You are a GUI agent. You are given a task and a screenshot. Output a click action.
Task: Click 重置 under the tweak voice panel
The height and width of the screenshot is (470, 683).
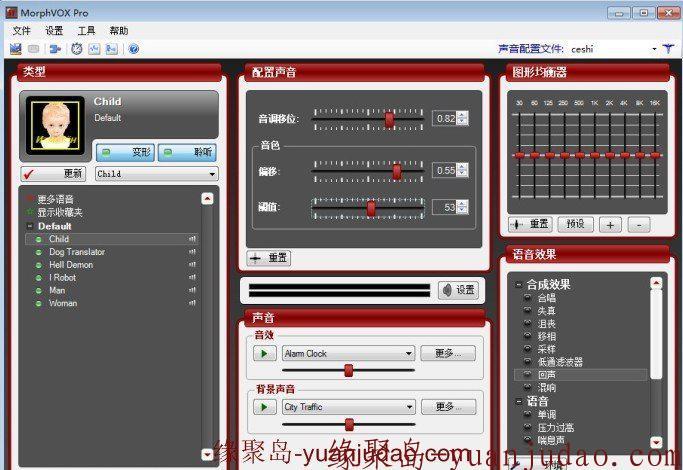coord(268,258)
